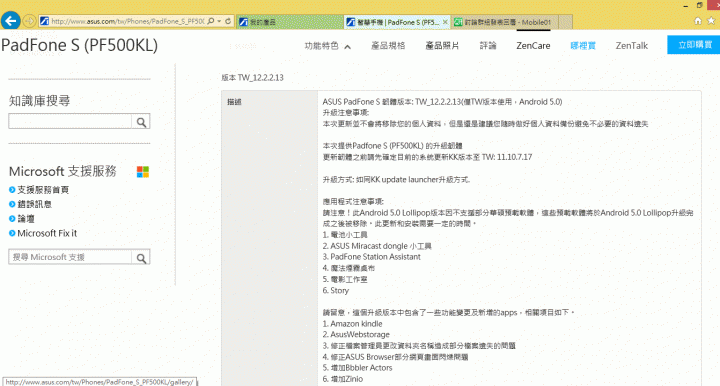
Task: Refresh the page with reload icon
Action: (x=228, y=21)
